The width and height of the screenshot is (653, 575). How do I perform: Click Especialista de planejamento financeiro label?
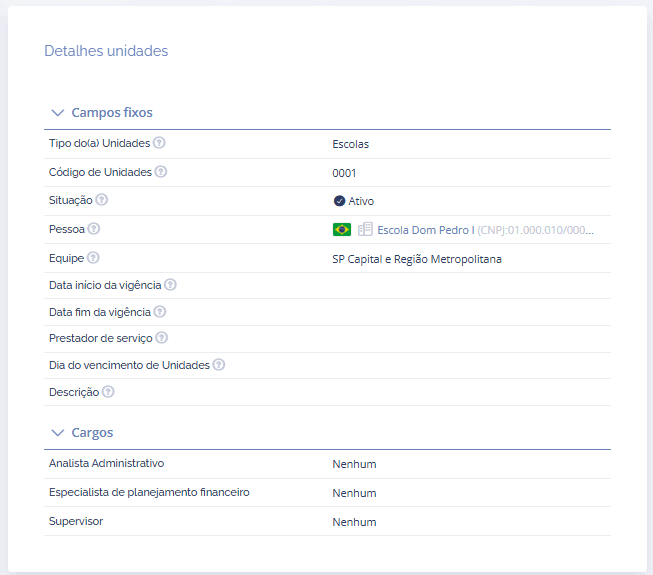pyautogui.click(x=149, y=493)
